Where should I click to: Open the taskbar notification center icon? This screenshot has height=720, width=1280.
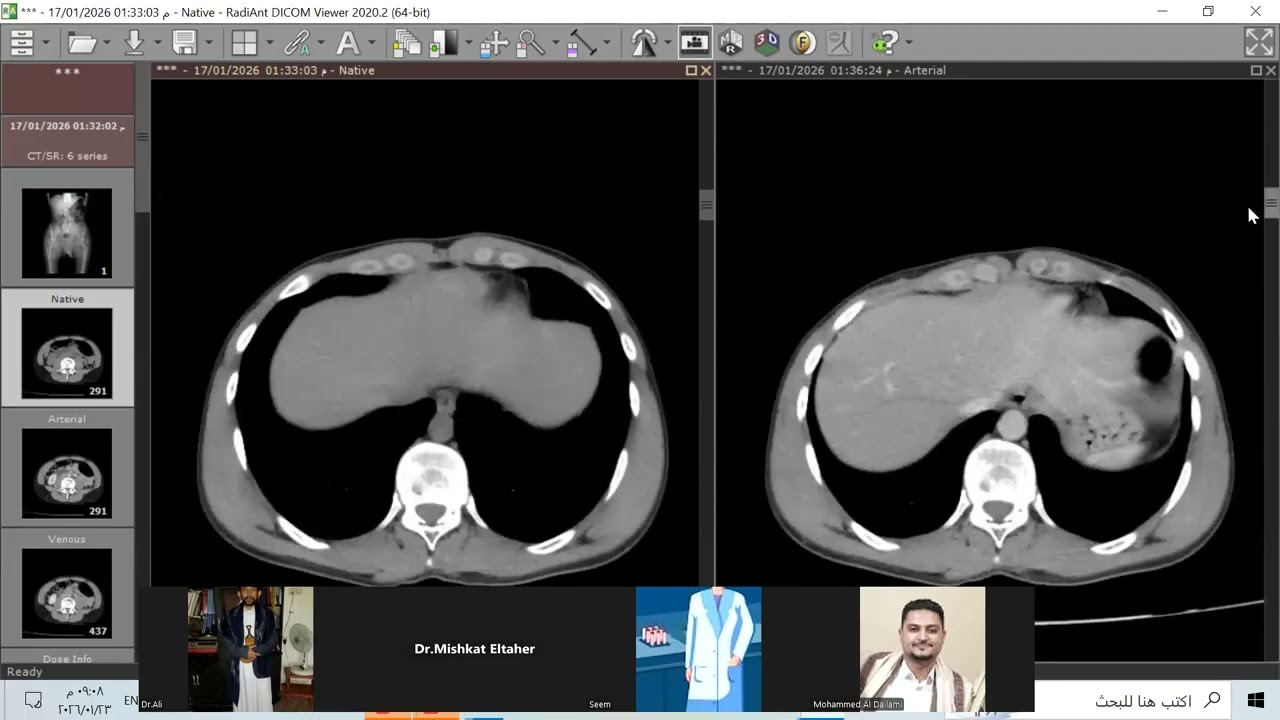coord(32,700)
